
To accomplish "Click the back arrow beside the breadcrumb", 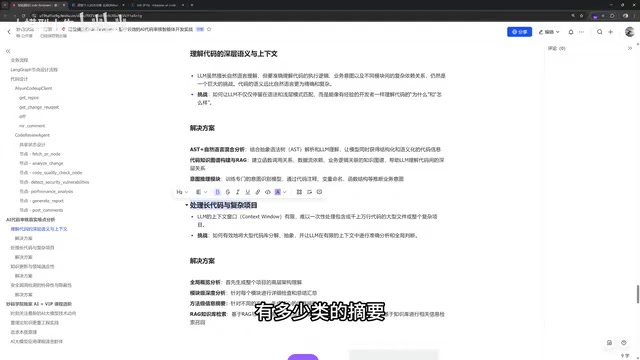I will tap(9, 32).
